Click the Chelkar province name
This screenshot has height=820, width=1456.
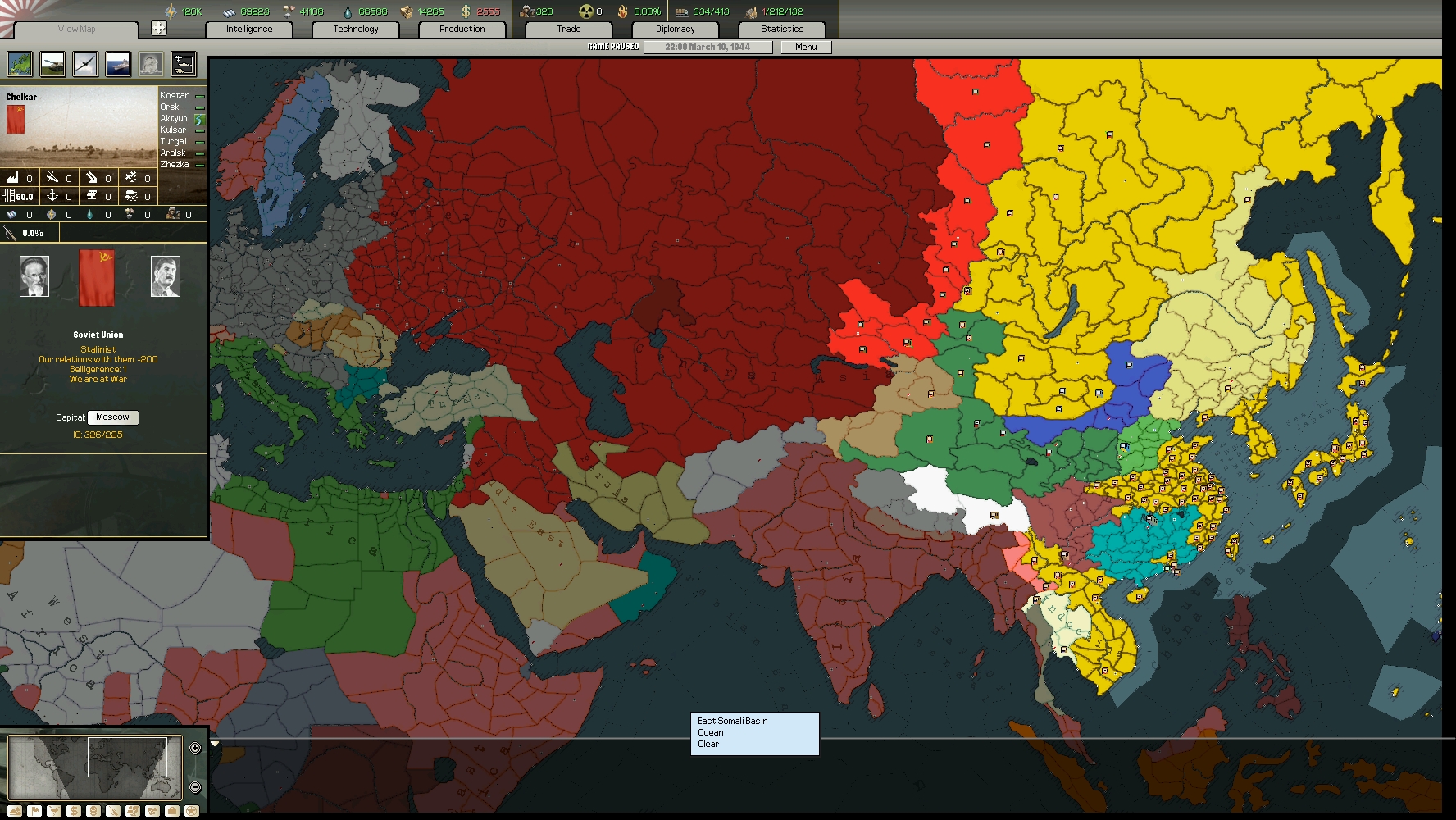21,97
